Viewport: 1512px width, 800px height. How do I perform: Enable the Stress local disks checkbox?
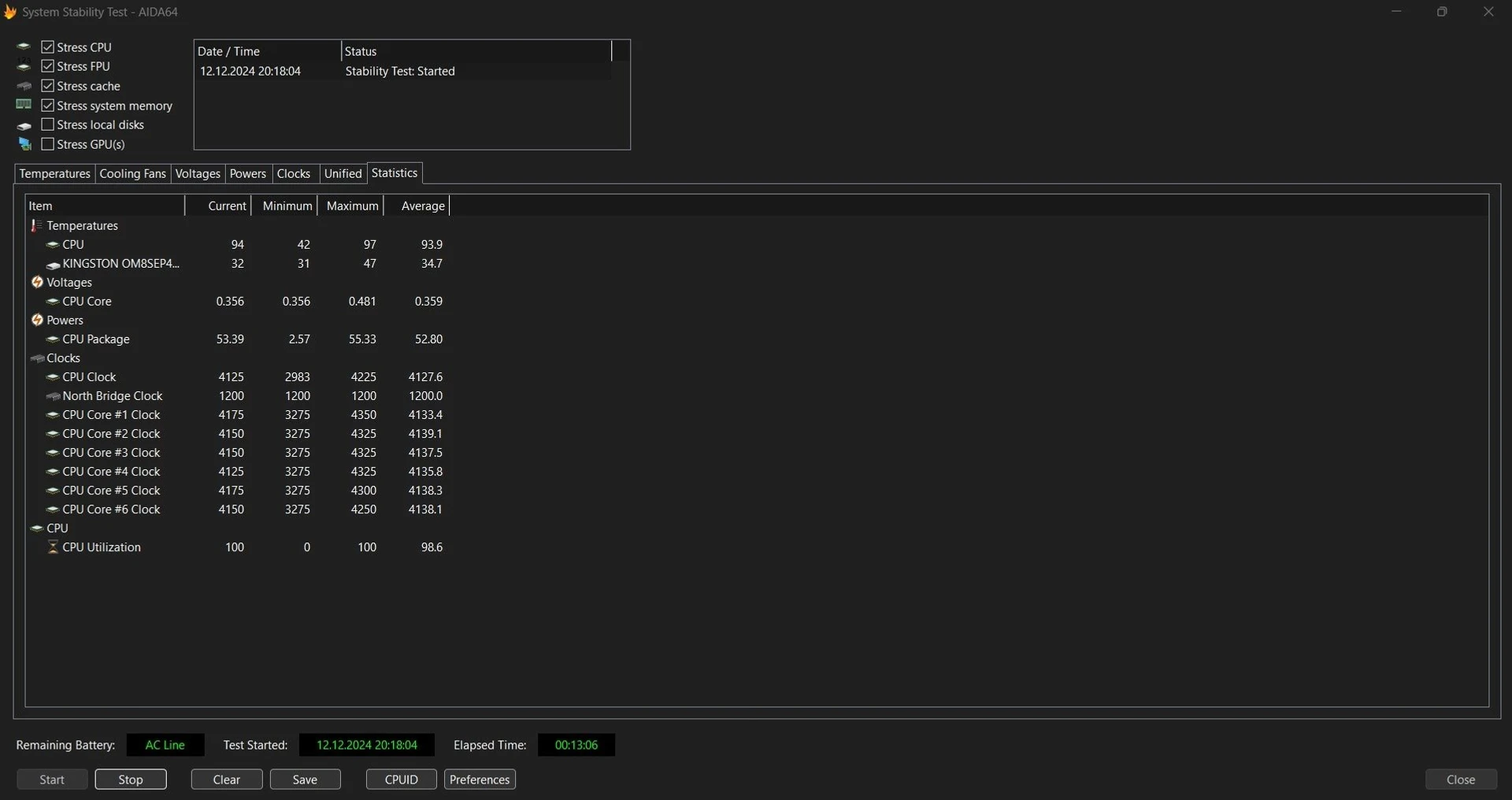[48, 124]
